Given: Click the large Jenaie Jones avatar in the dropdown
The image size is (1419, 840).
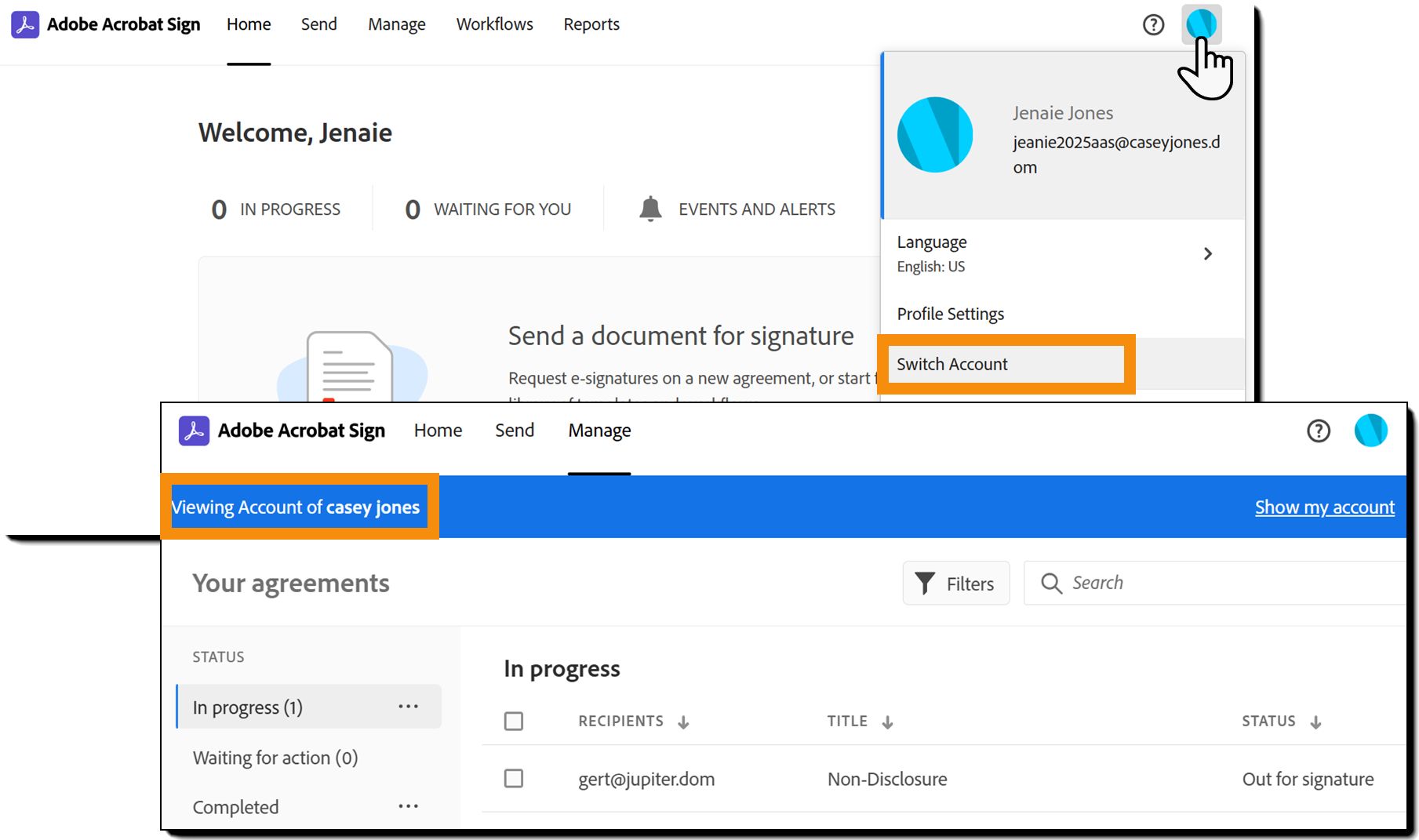Looking at the screenshot, I should pos(935,135).
